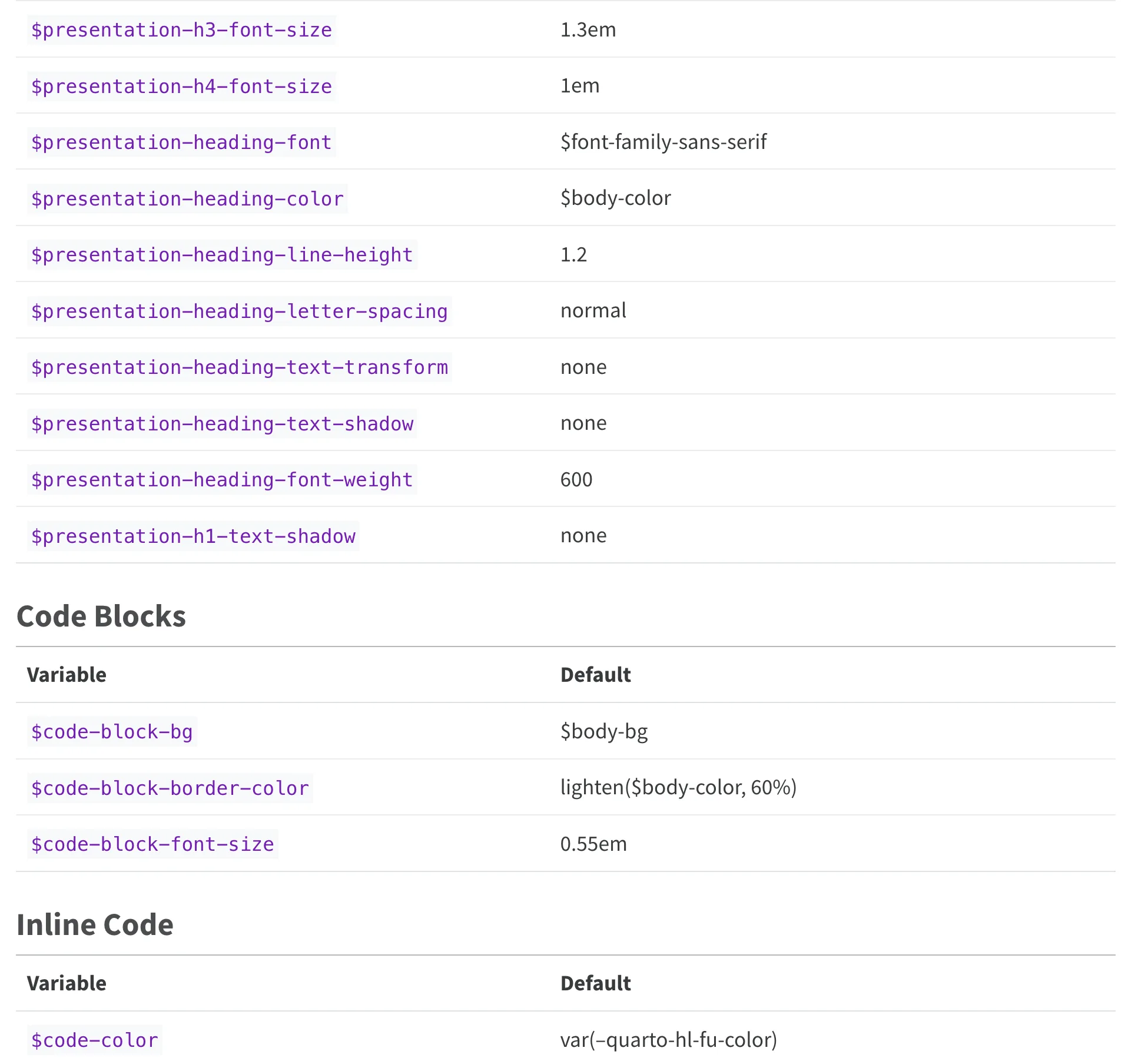The image size is (1148, 1061).
Task: Click $presentation-heading-letter-spacing variable
Action: (239, 311)
